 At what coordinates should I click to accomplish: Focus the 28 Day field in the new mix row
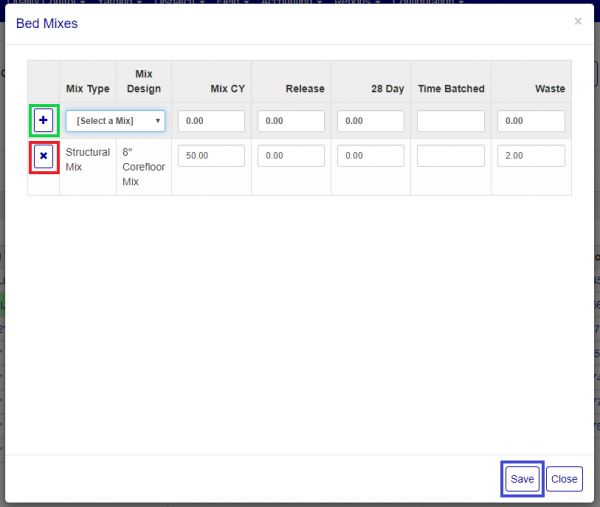pos(370,121)
